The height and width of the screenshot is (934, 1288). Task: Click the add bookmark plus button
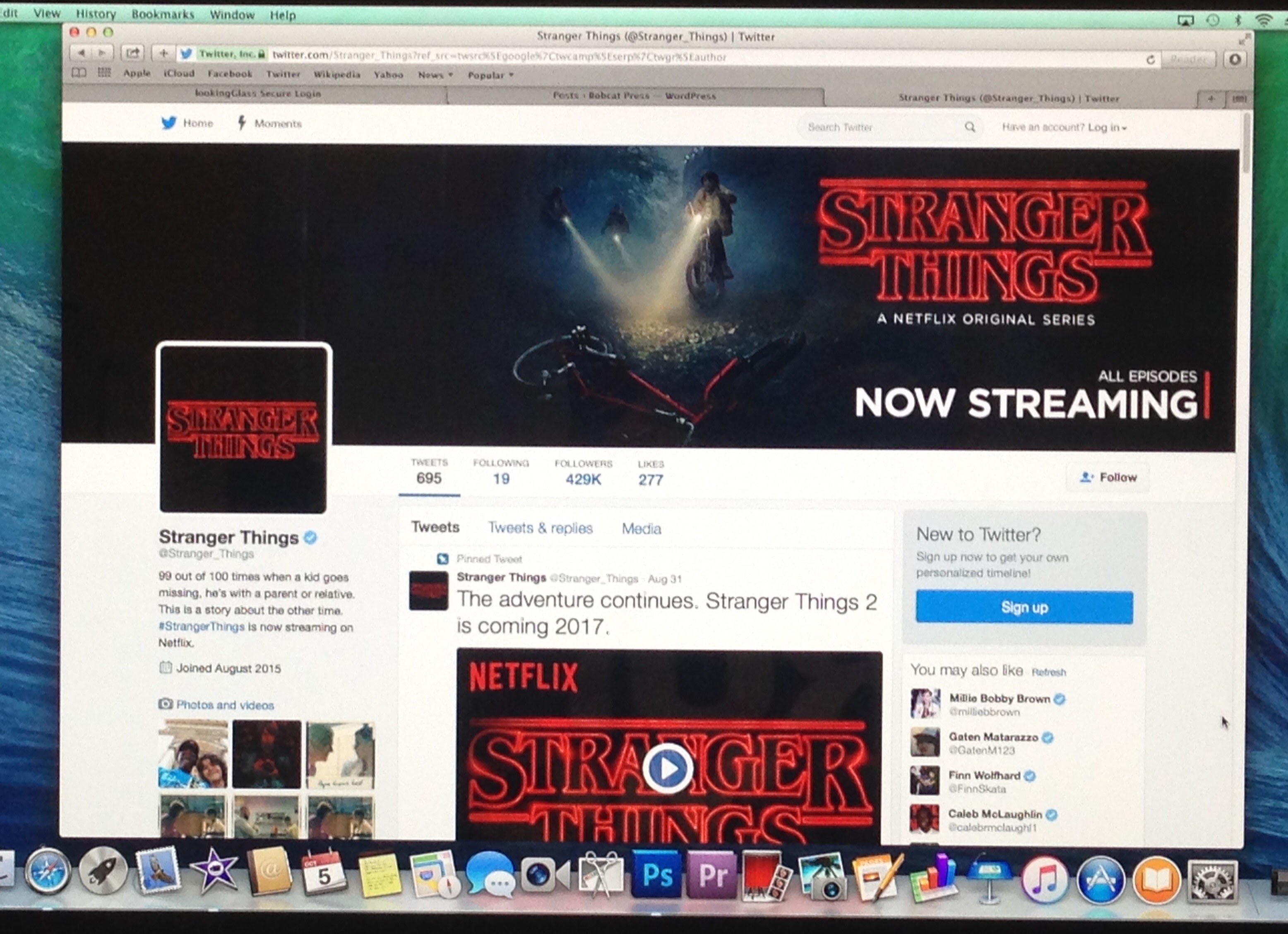[x=163, y=53]
